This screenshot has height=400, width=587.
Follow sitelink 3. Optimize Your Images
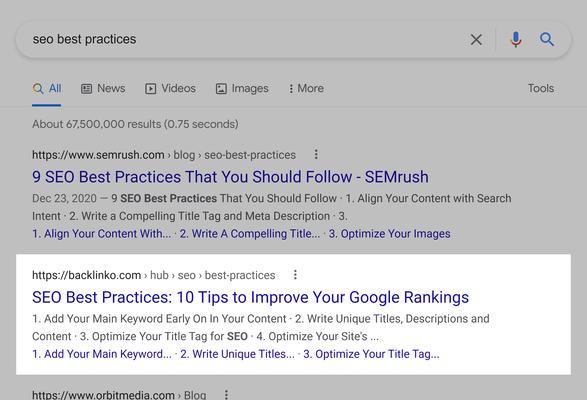[389, 234]
